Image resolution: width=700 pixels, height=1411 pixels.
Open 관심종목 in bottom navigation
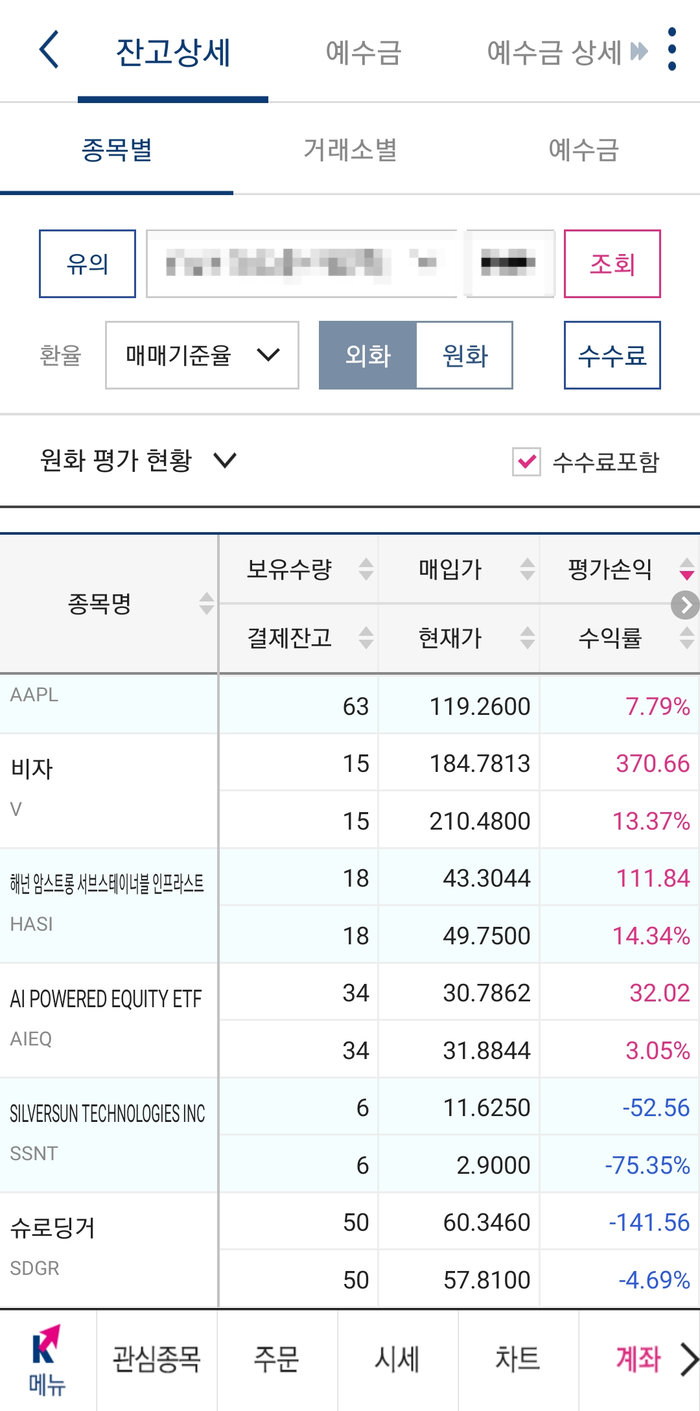[156, 1360]
